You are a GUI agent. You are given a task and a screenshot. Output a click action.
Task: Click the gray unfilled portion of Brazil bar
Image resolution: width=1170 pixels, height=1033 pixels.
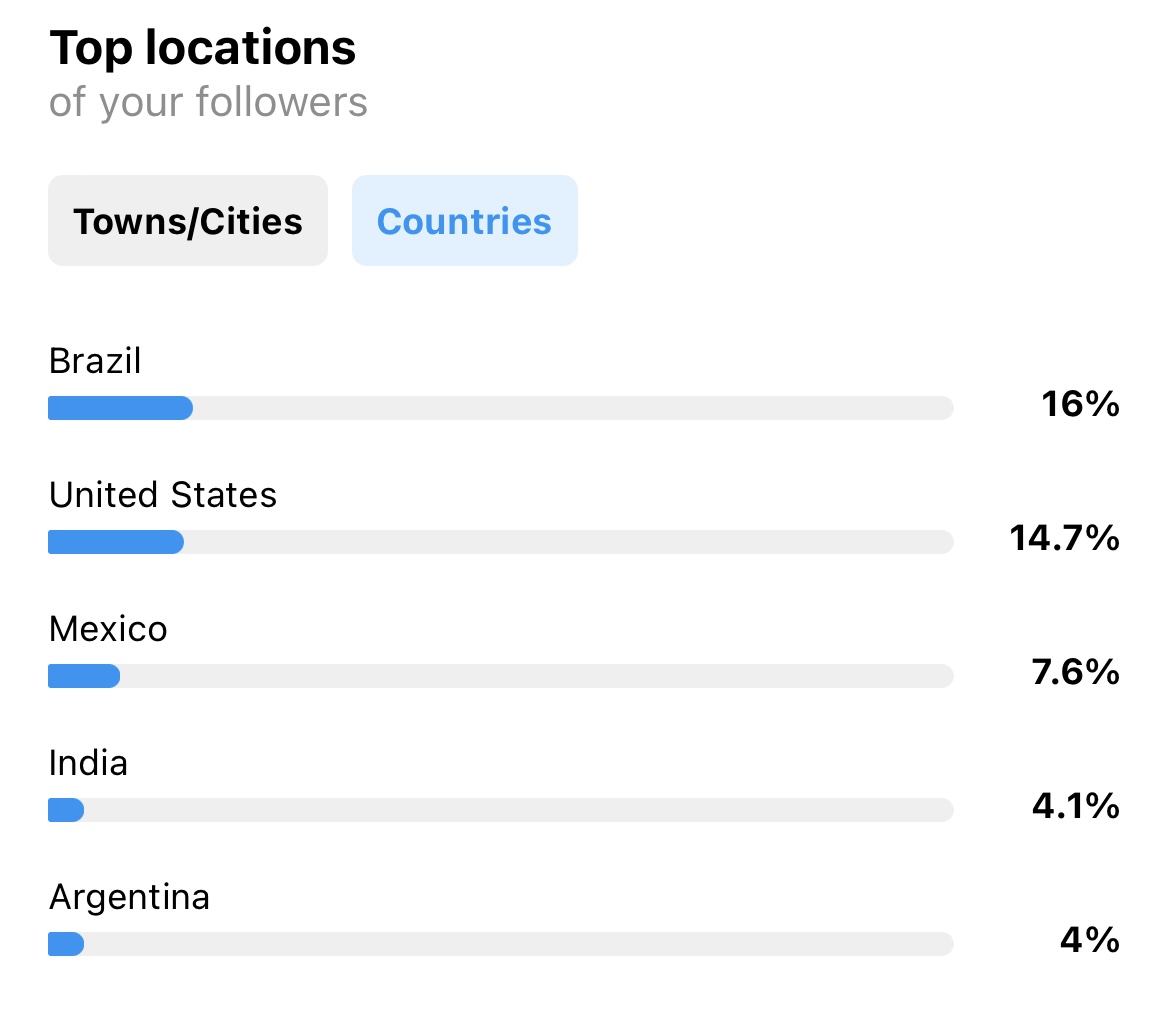(573, 408)
